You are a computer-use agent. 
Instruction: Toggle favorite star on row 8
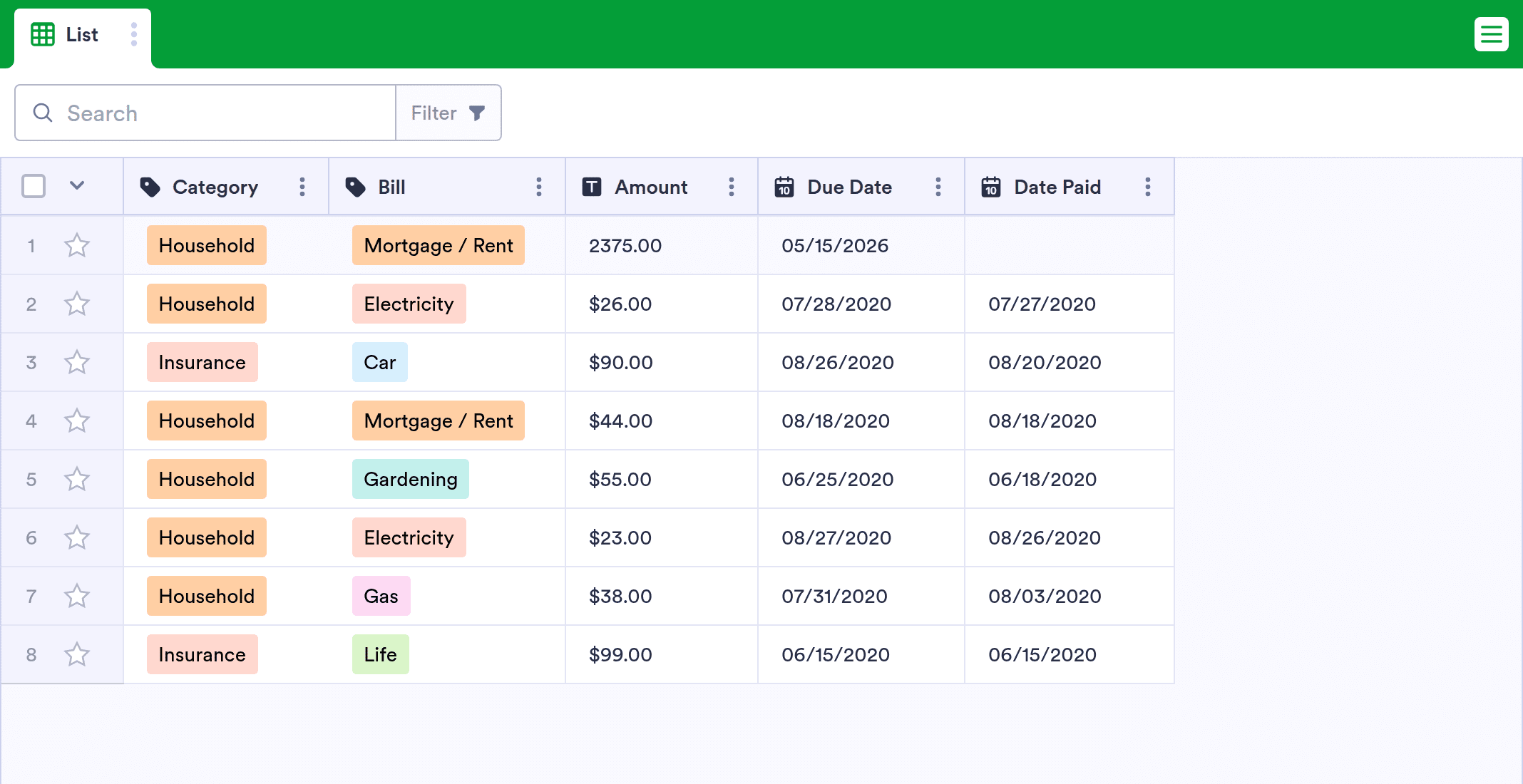pyautogui.click(x=77, y=655)
